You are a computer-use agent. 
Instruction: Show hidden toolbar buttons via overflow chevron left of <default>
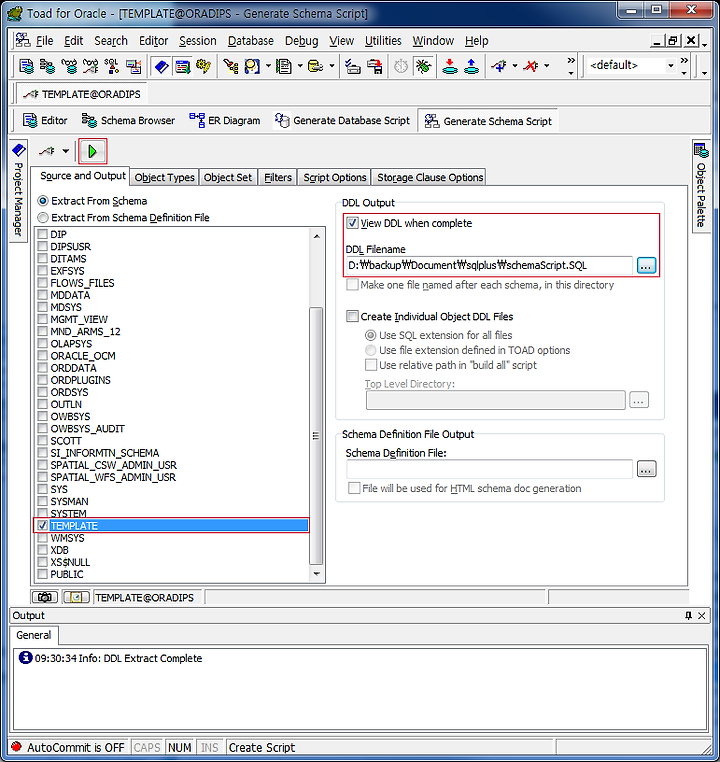point(571,66)
